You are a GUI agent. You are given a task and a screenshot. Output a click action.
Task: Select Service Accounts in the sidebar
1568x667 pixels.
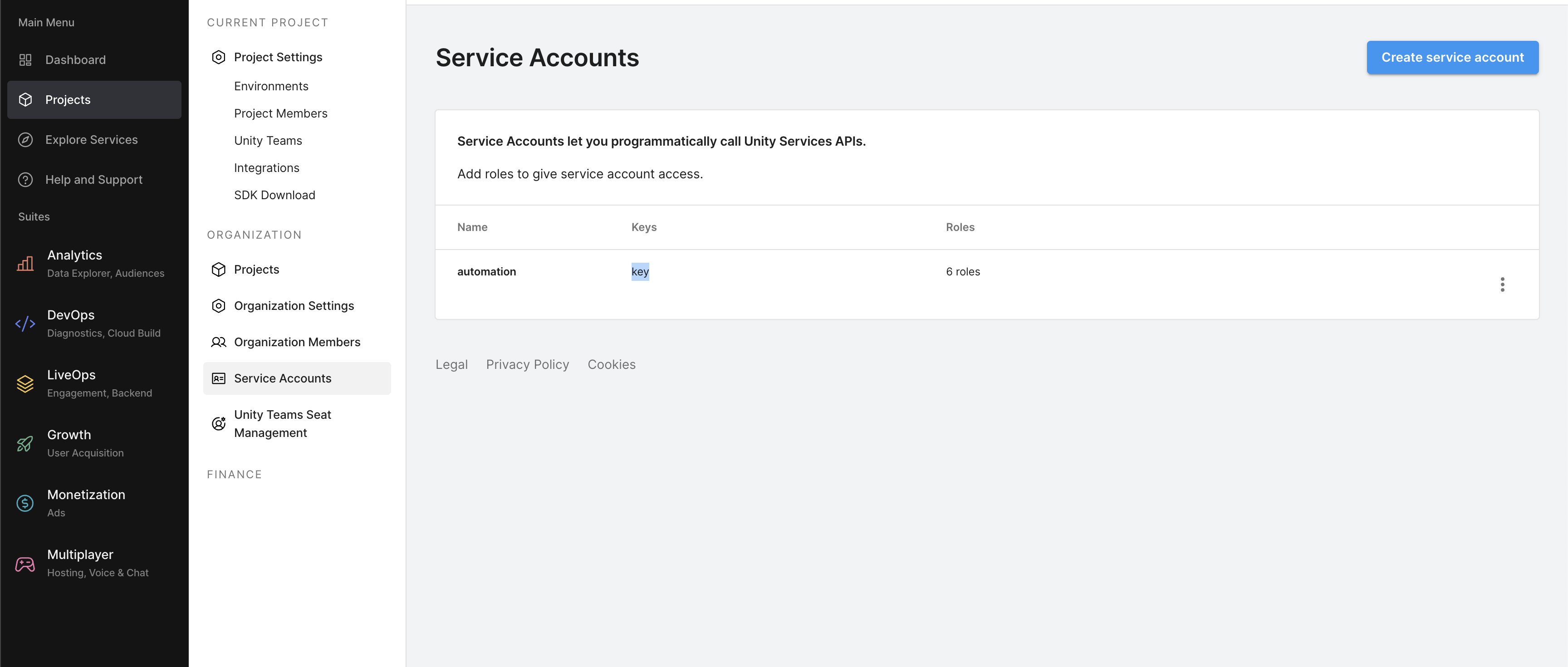(297, 378)
